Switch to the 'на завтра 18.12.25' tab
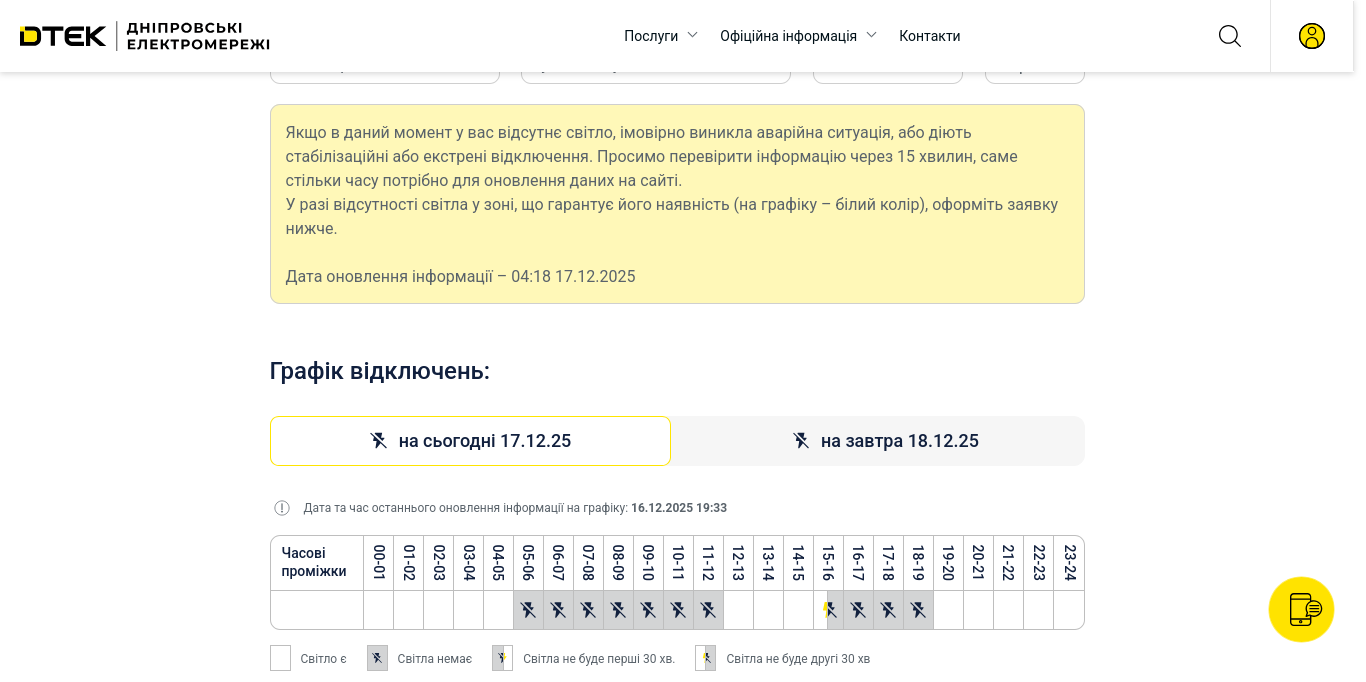1366x682 pixels. click(x=878, y=441)
